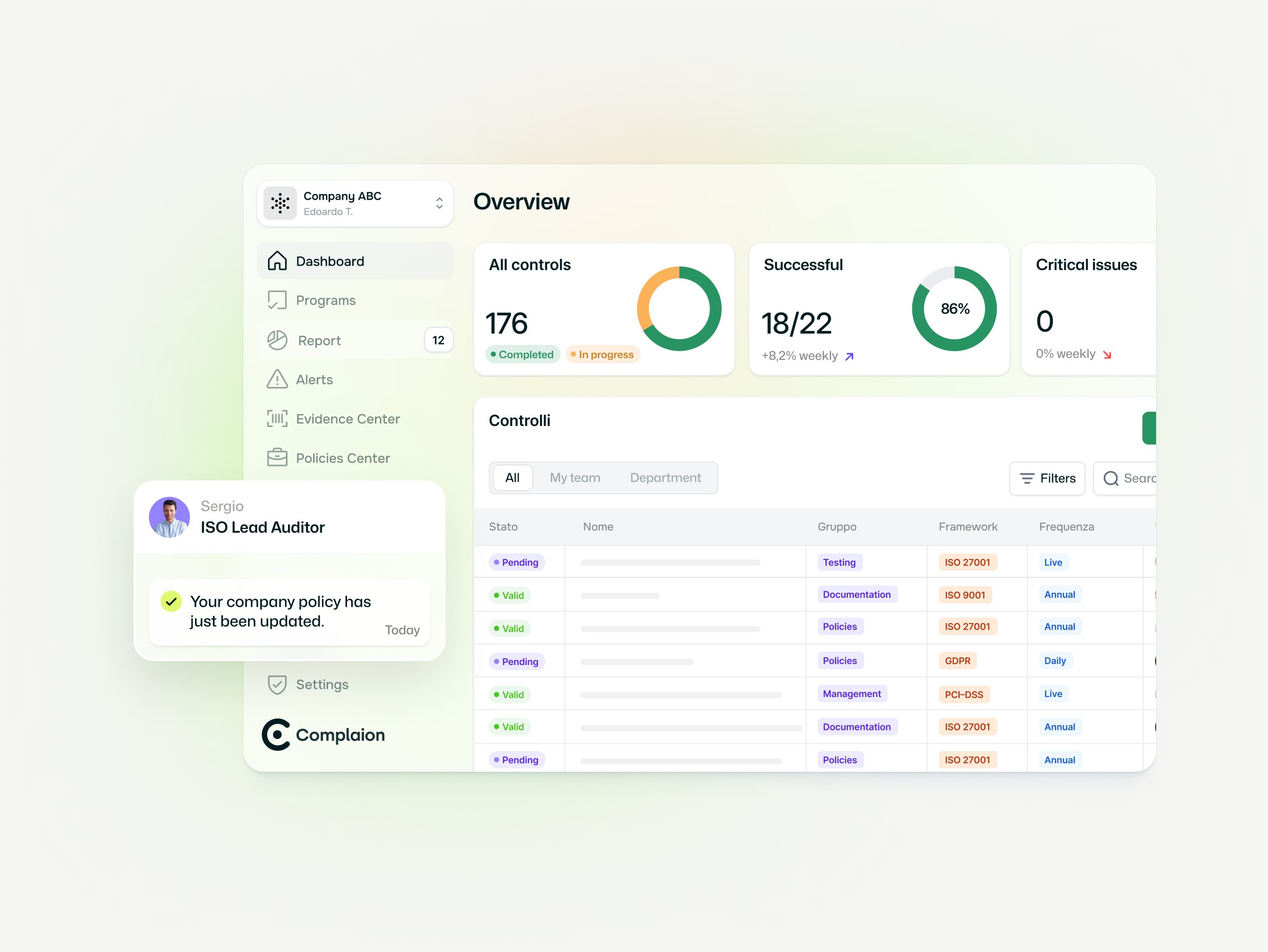Click the Evidence Center barcode icon

pyautogui.click(x=277, y=418)
